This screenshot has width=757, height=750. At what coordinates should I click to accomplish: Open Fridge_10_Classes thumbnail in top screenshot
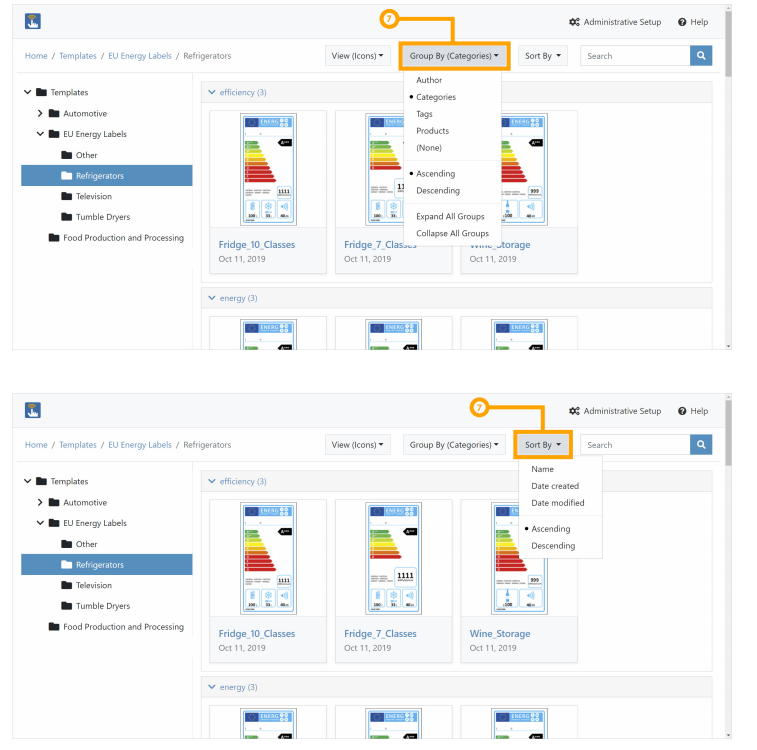point(268,169)
